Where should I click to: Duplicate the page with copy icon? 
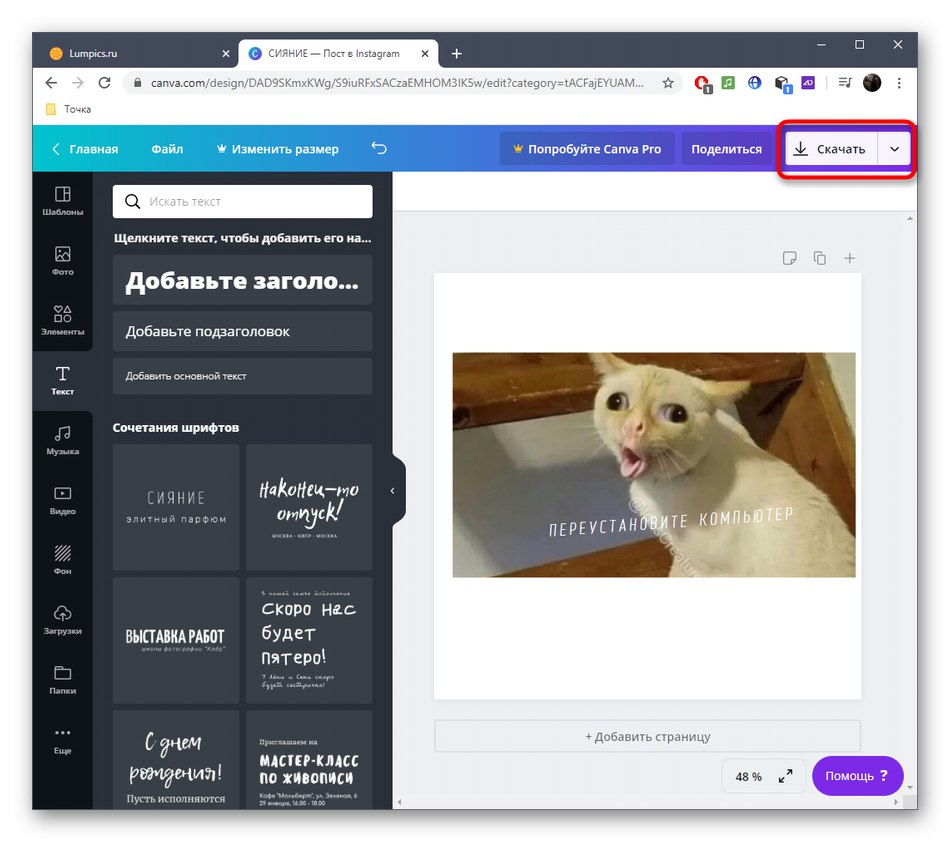click(820, 258)
